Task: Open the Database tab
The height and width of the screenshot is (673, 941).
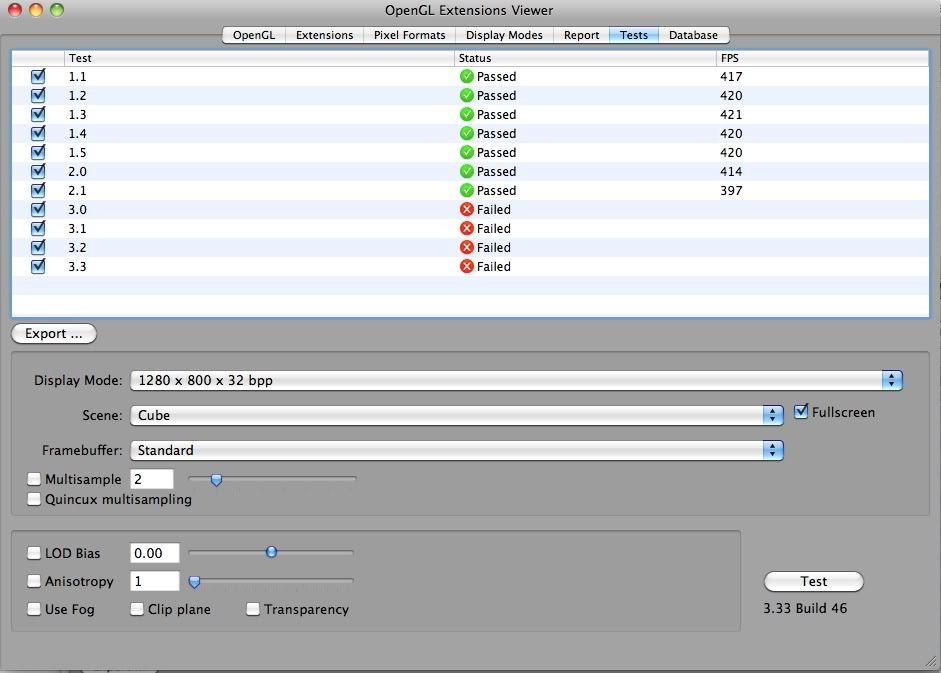Action: (x=693, y=34)
